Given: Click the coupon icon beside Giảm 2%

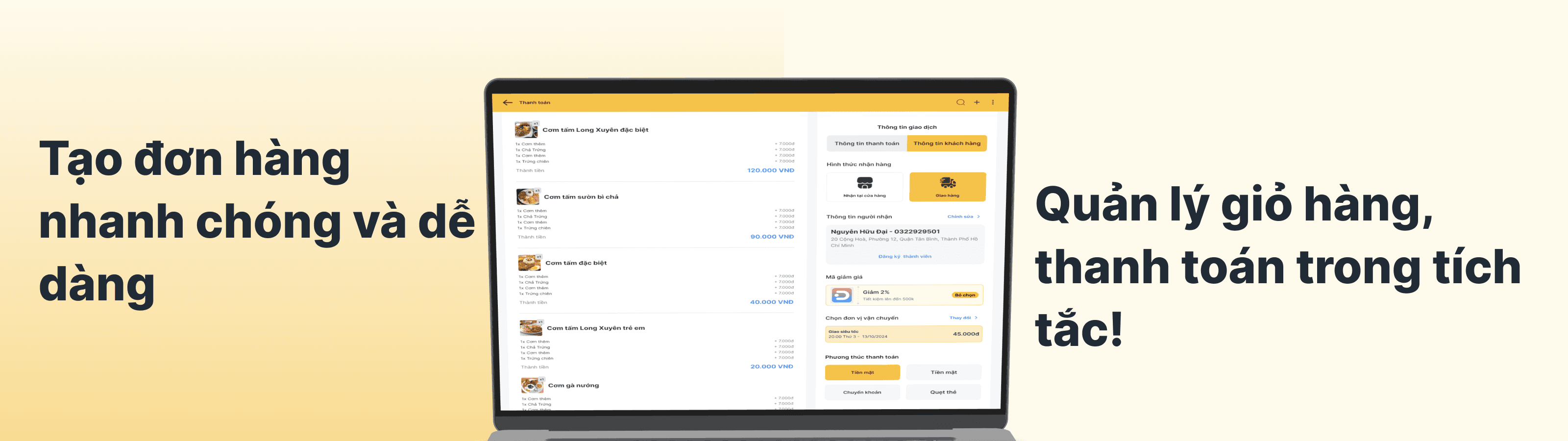Looking at the screenshot, I should coord(842,295).
